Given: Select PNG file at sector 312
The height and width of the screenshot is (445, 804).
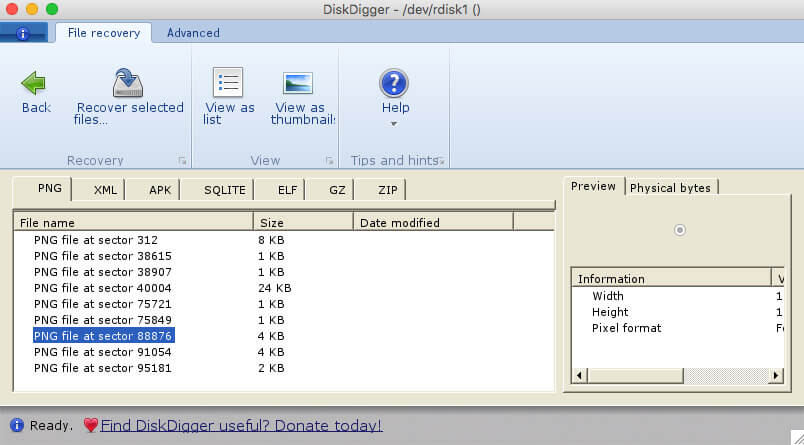Looking at the screenshot, I should point(96,240).
